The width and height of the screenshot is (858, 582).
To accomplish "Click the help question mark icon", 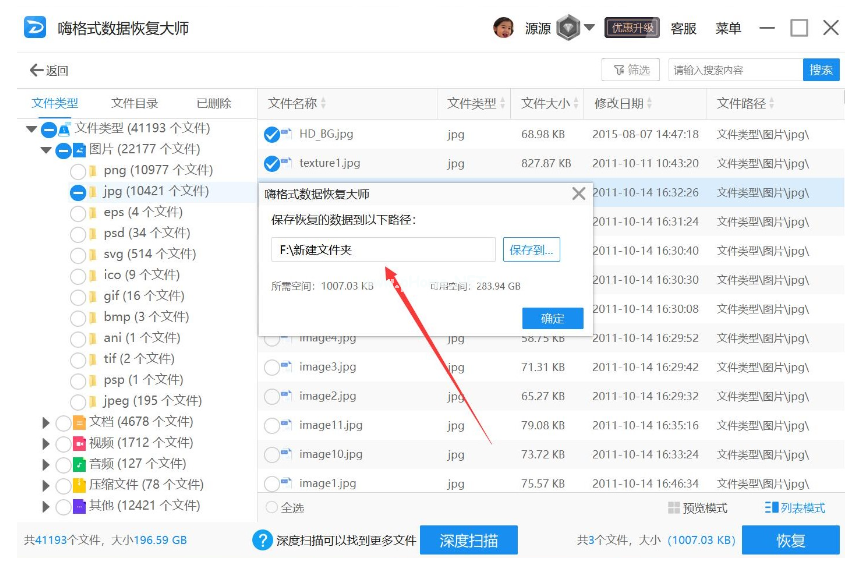I will [262, 541].
